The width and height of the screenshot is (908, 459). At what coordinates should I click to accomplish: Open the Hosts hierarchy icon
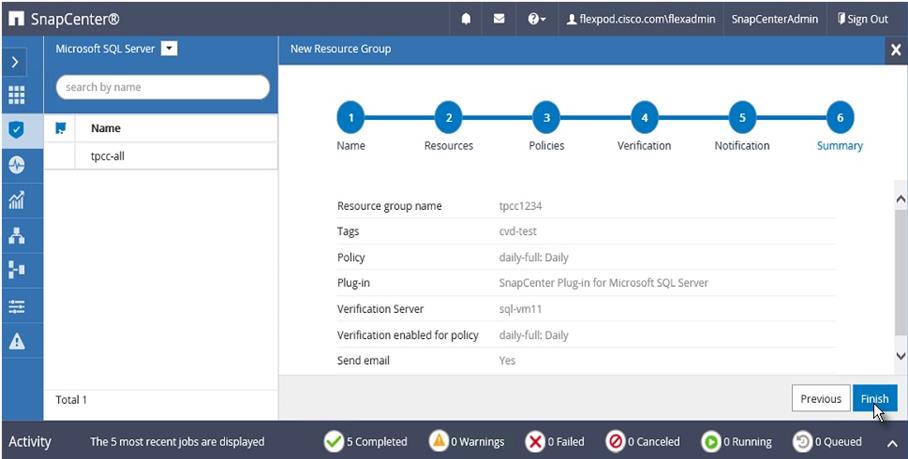[x=17, y=236]
